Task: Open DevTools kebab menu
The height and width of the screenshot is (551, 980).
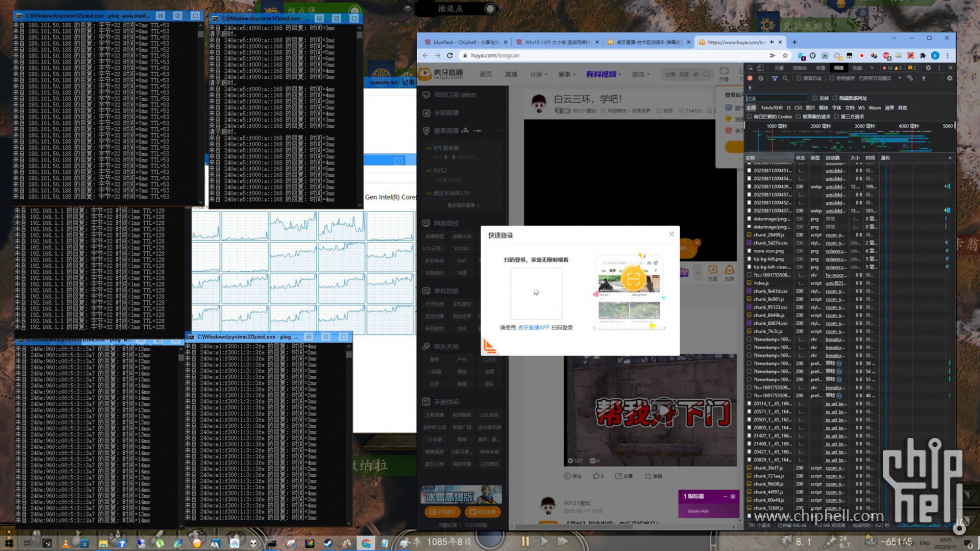Action: click(x=939, y=68)
